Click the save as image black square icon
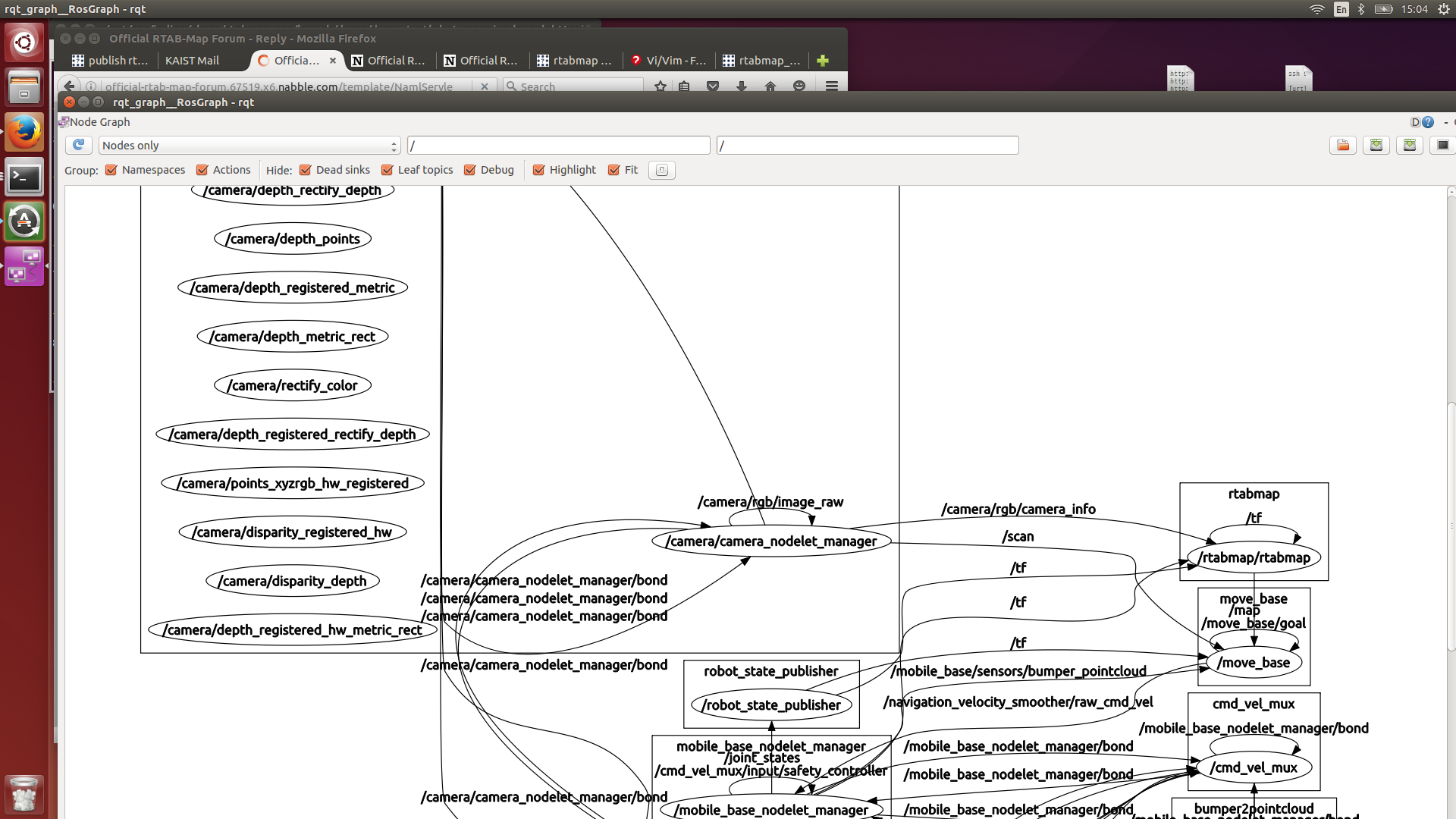Screen dimensions: 1456x819 point(1442,145)
